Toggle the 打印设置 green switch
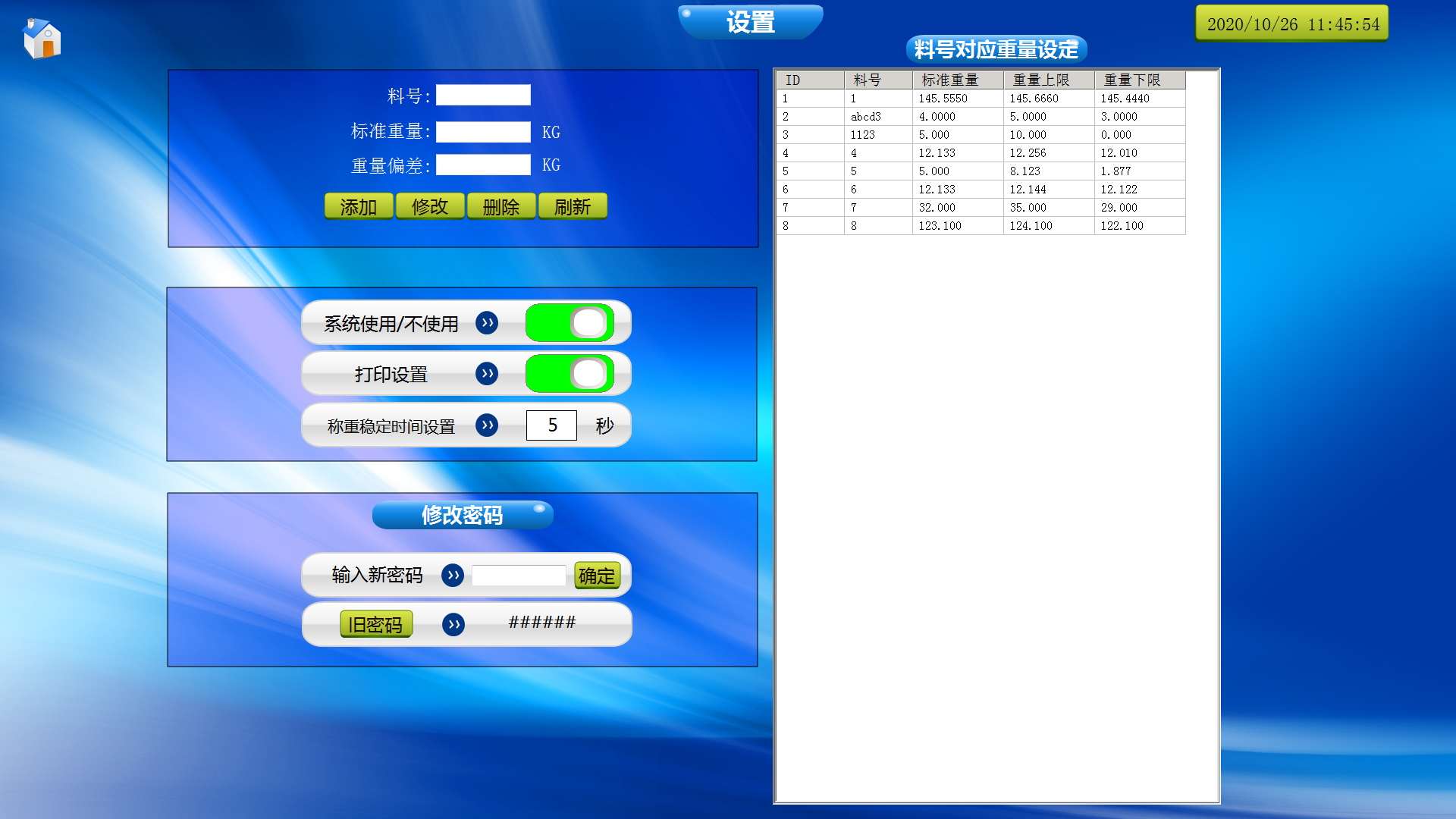Image resolution: width=1456 pixels, height=819 pixels. coord(570,374)
